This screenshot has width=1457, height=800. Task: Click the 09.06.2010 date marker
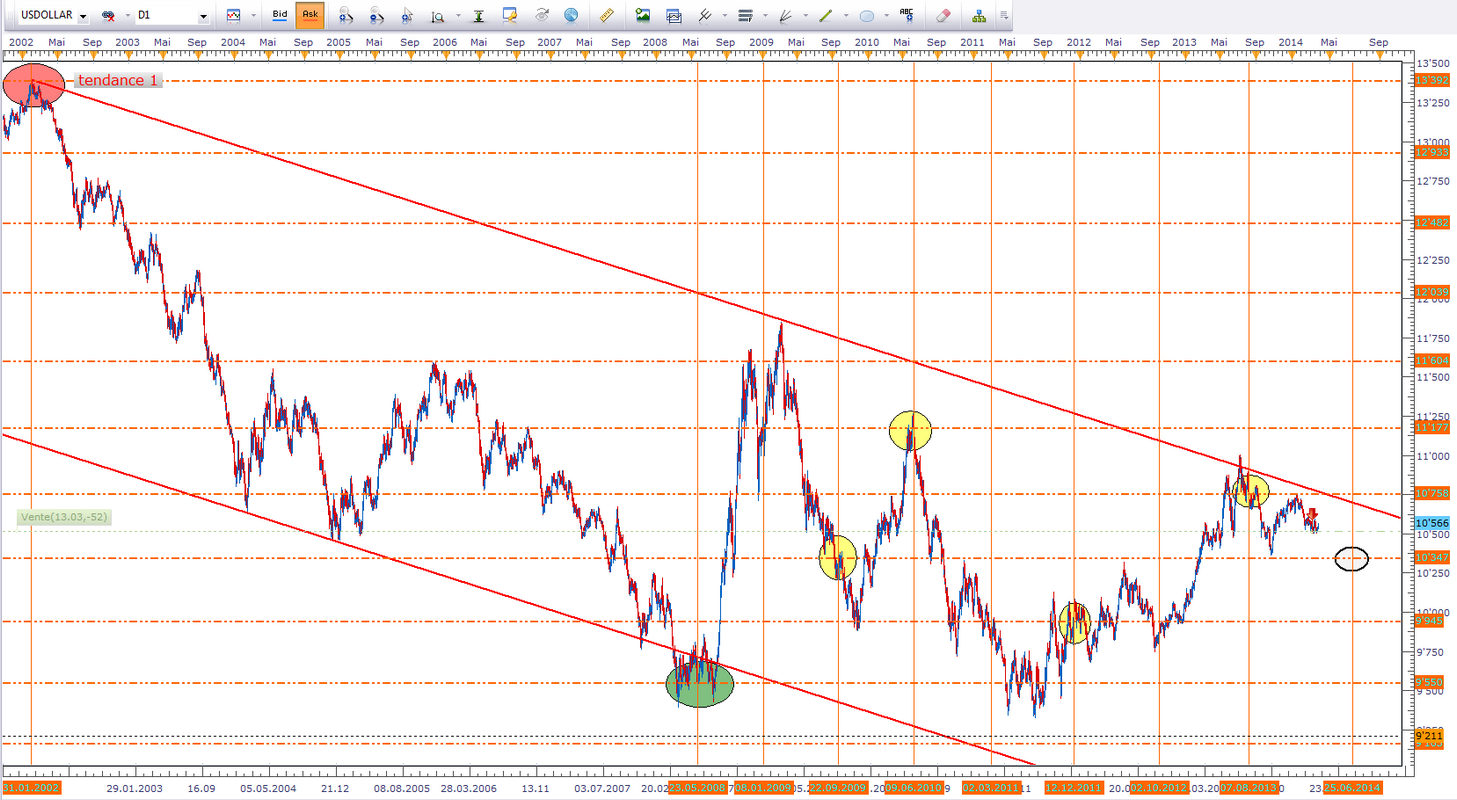tap(914, 788)
